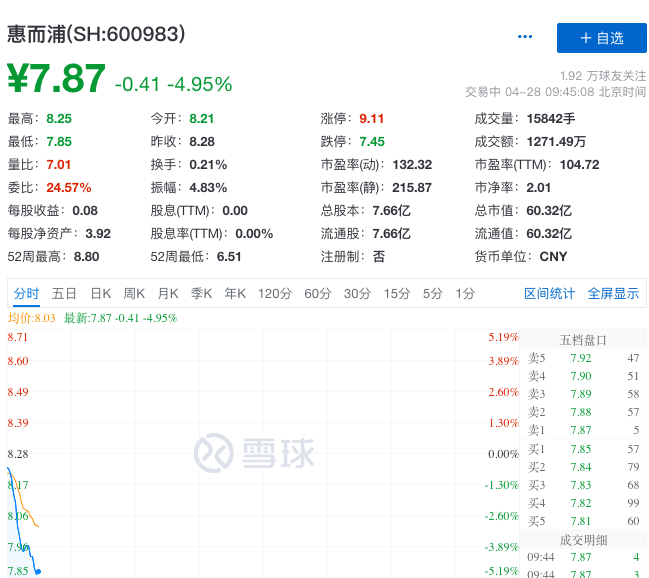The image size is (649, 578).
Task: Click the 1.92 万球友关注 follower count
Action: [x=603, y=76]
